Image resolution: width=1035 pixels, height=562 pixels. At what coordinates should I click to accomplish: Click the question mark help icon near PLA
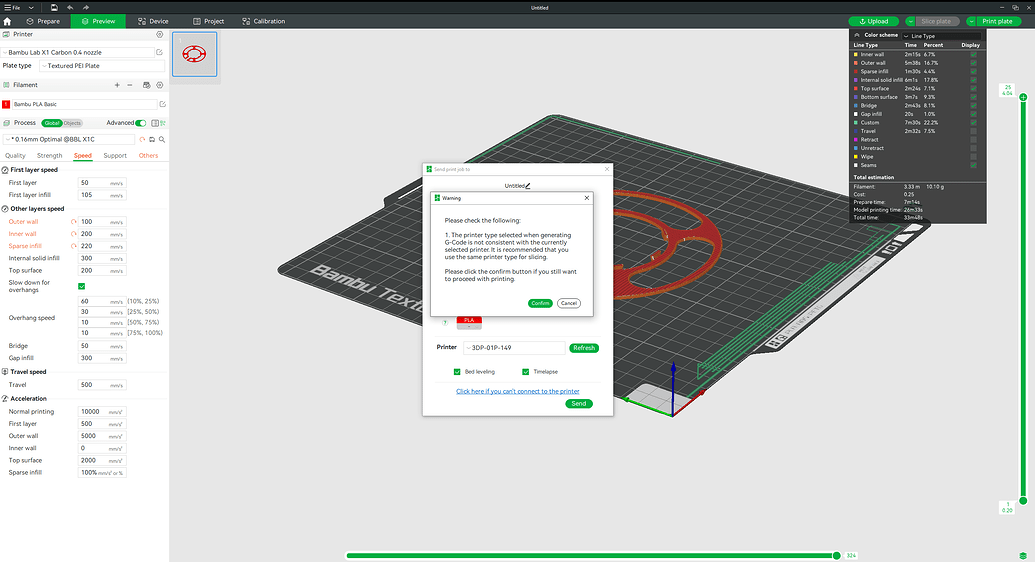click(x=445, y=323)
